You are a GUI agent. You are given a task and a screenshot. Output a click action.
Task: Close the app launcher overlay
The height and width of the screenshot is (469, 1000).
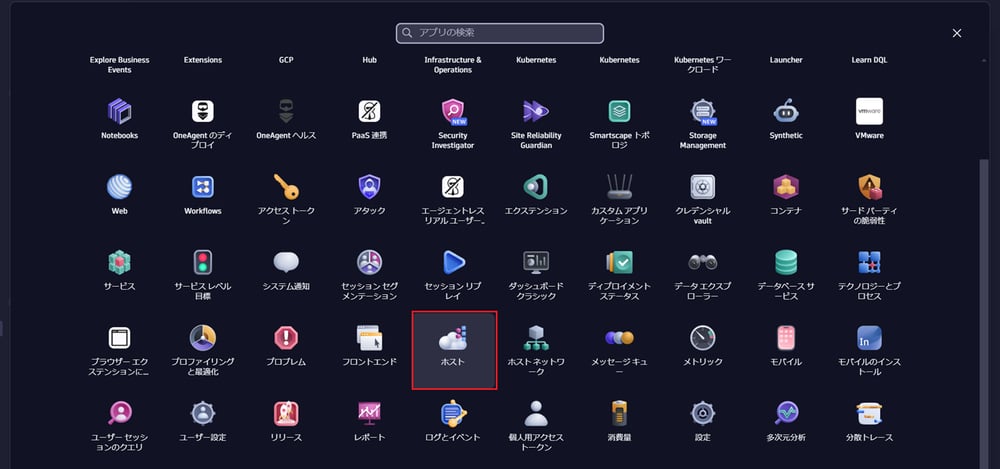tap(957, 33)
